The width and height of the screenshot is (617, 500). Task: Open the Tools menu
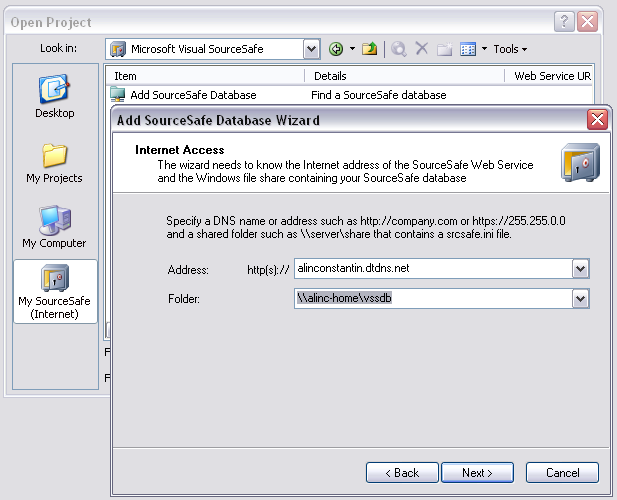(510, 49)
